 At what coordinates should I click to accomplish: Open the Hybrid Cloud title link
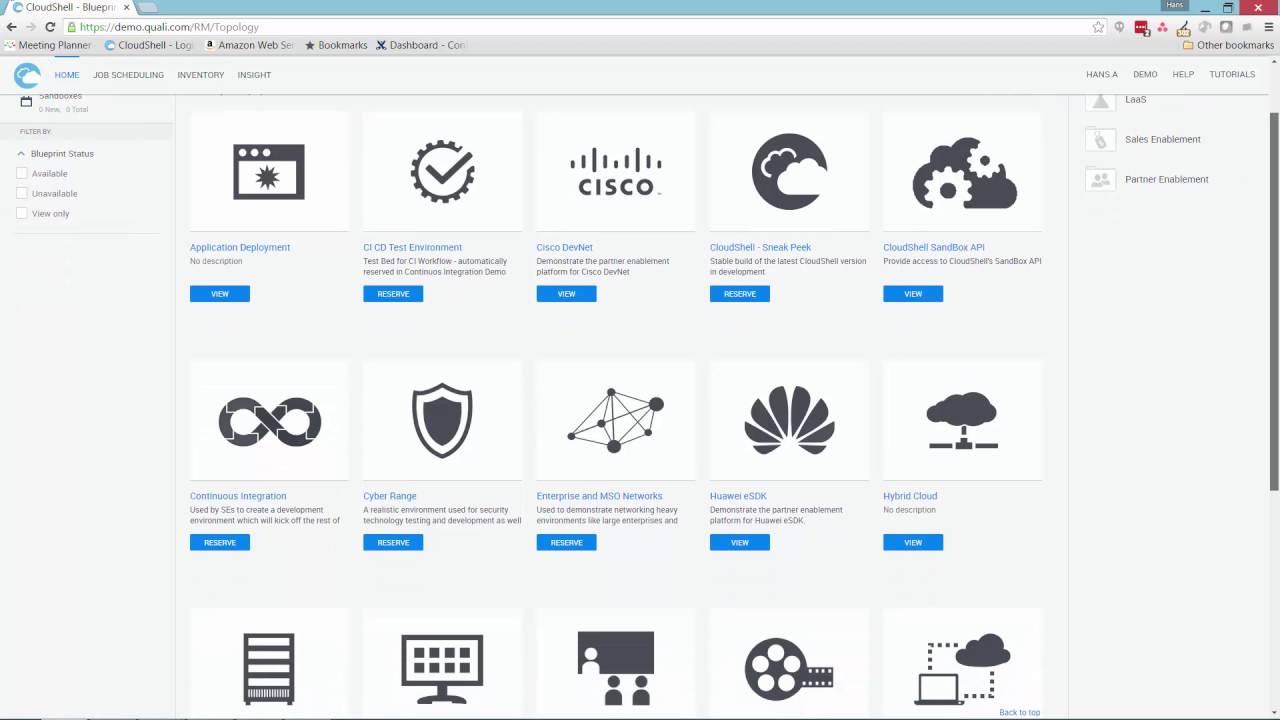click(910, 496)
